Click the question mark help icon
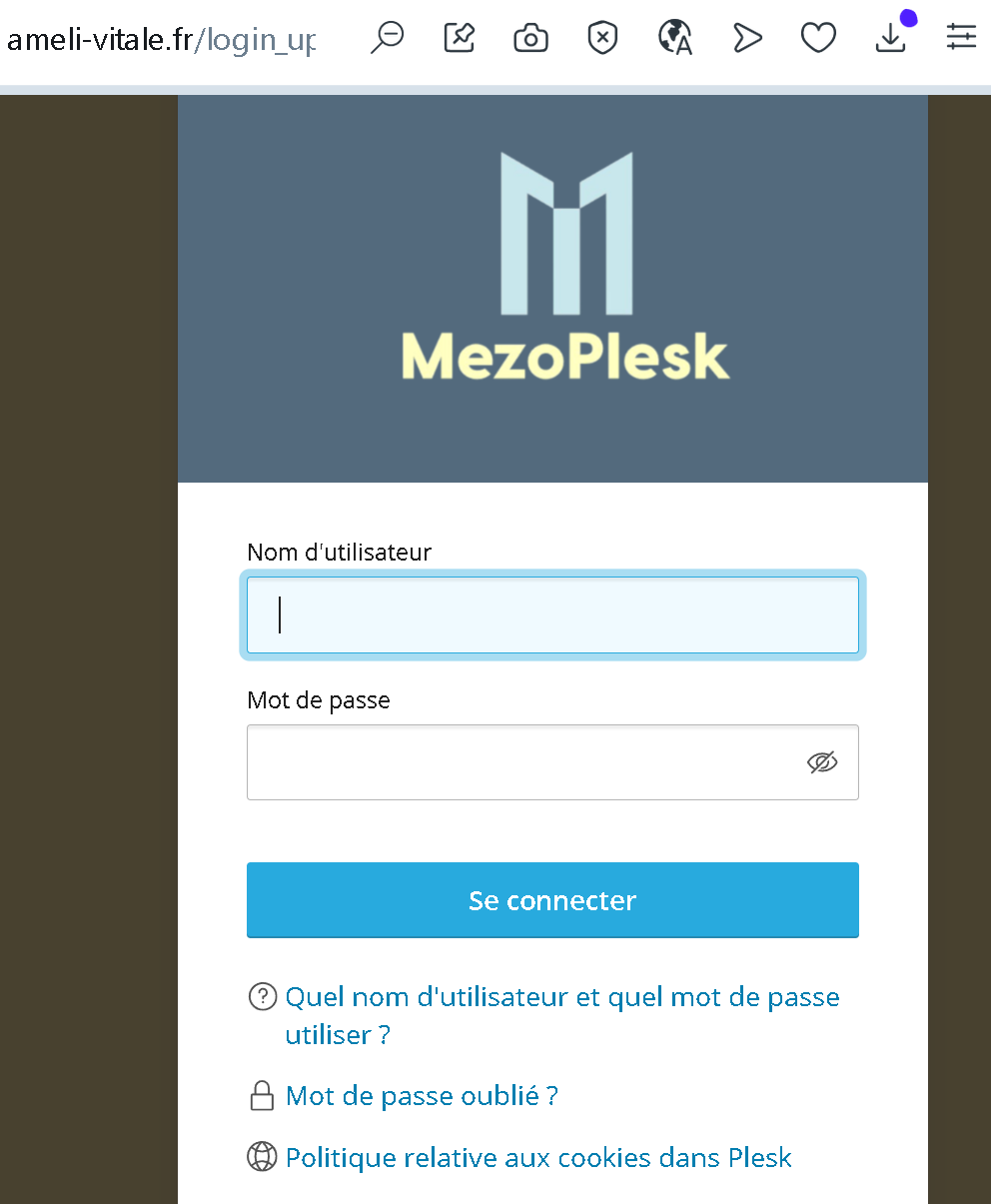Image resolution: width=991 pixels, height=1204 pixels. pos(262,996)
